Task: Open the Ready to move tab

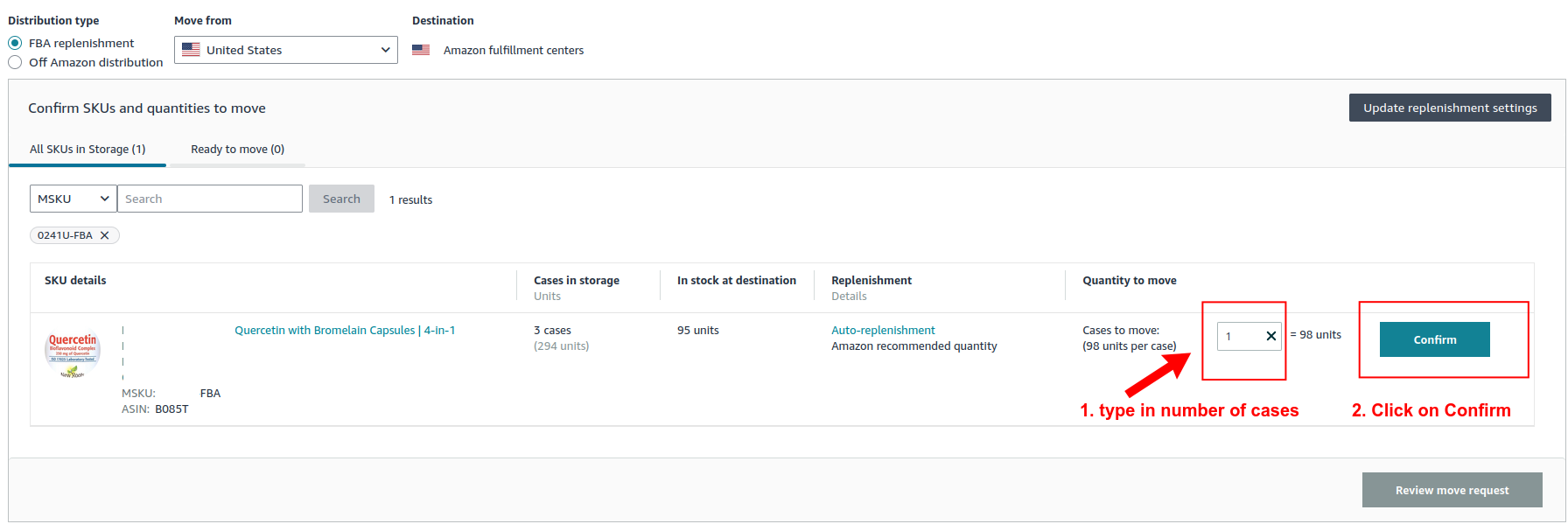Action: pyautogui.click(x=237, y=150)
